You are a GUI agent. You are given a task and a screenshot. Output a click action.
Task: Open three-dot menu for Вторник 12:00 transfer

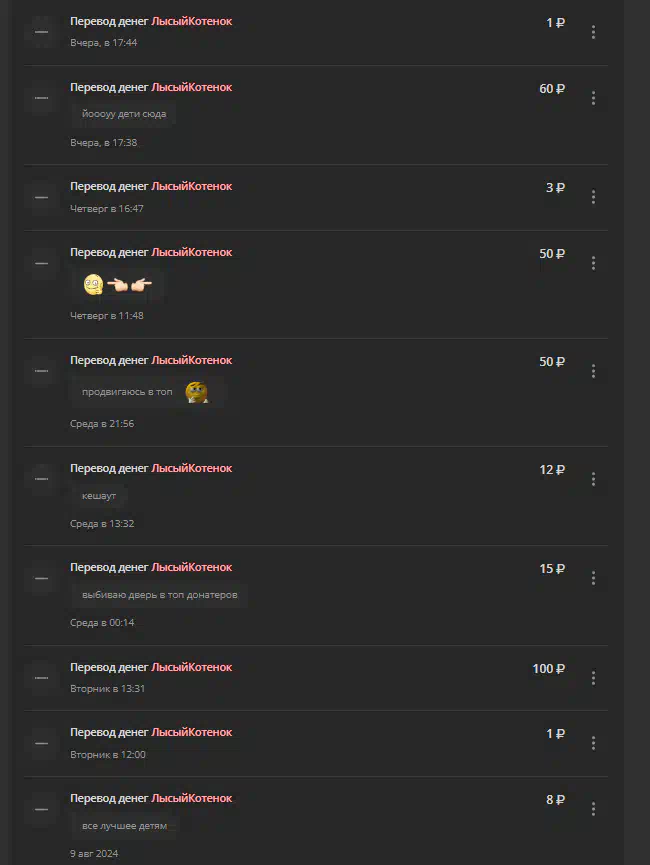(593, 743)
